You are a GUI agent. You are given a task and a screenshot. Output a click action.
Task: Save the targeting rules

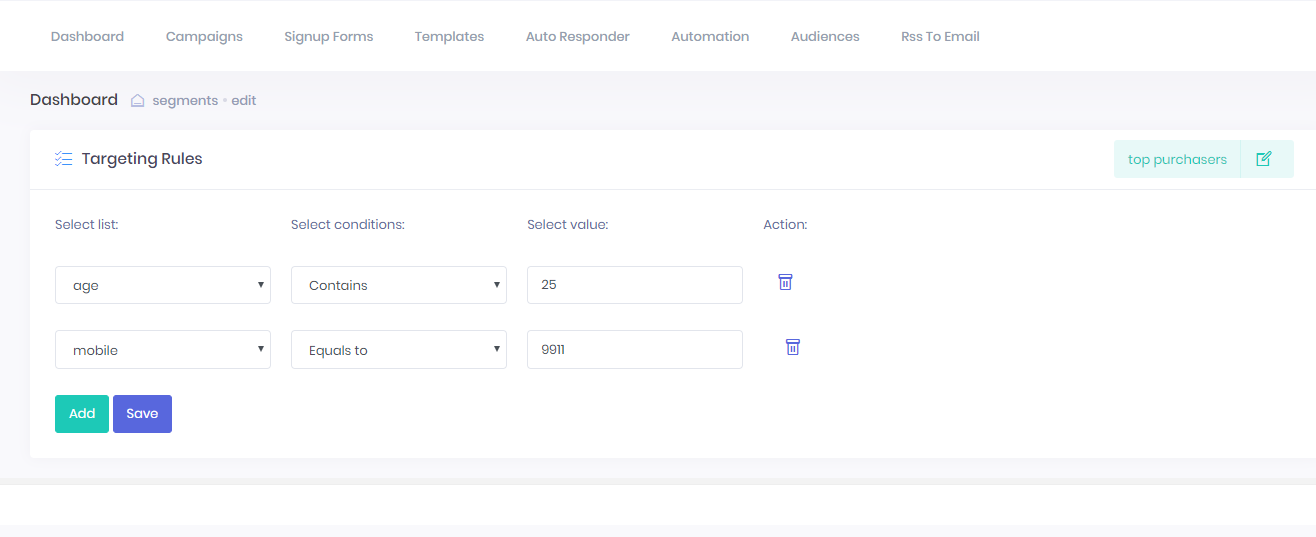pos(142,414)
